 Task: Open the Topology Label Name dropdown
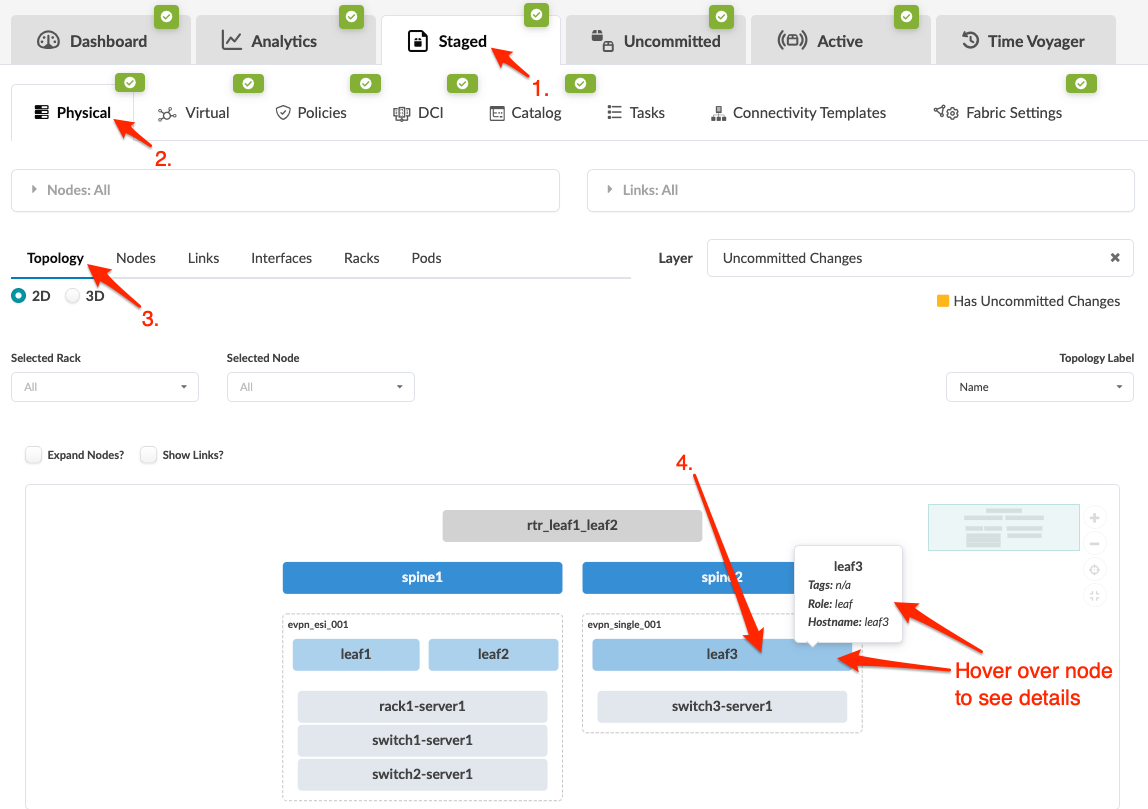[x=1040, y=387]
